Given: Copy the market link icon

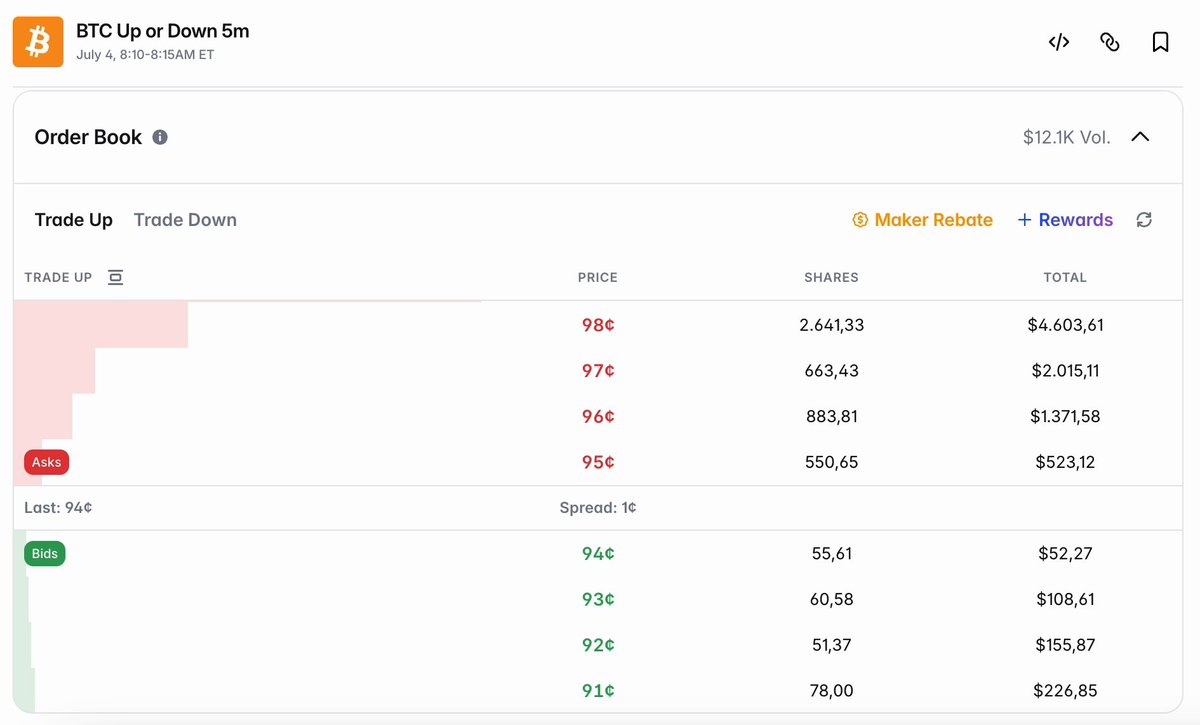Looking at the screenshot, I should coord(1109,42).
